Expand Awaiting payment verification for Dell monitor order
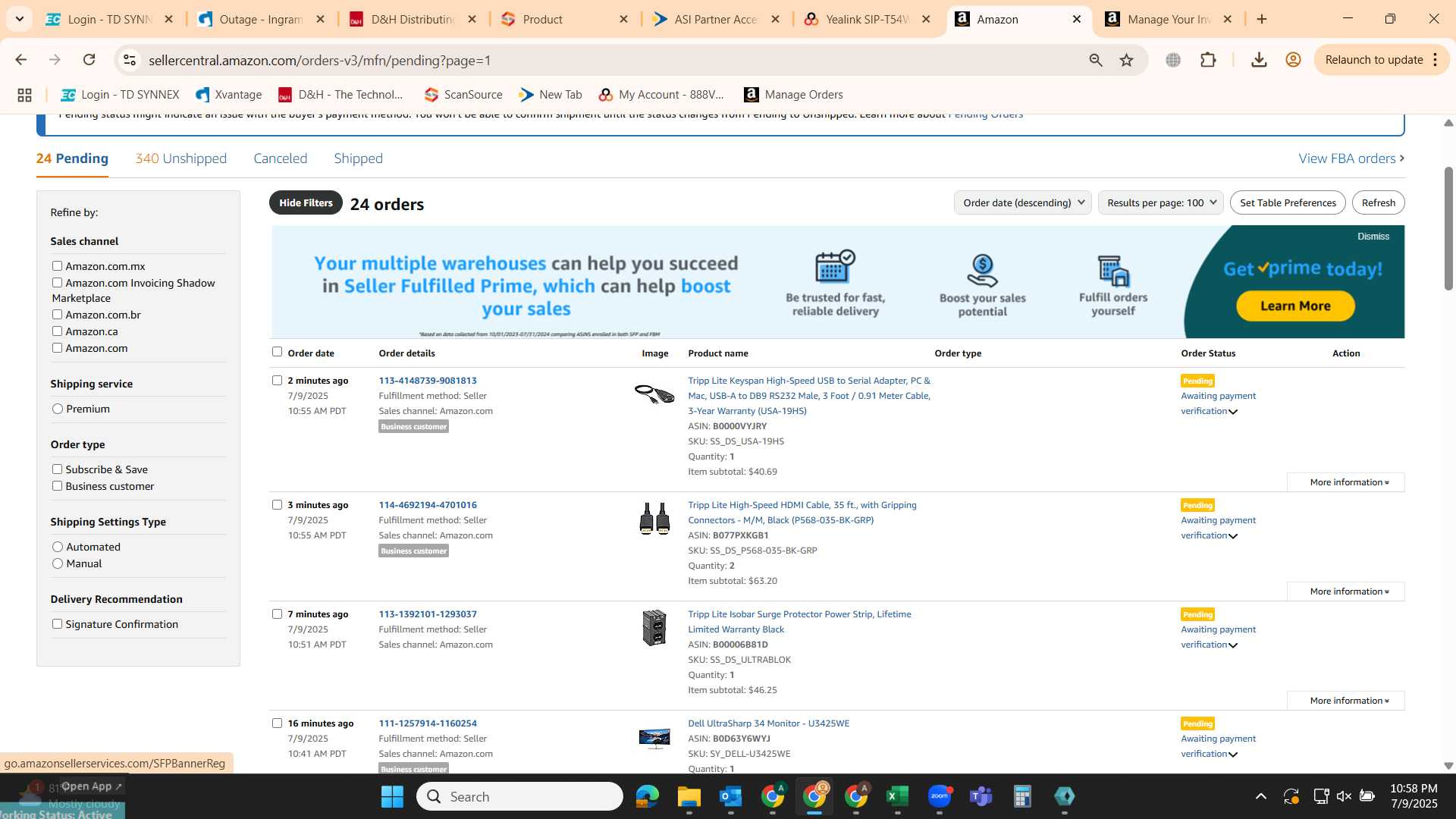Screen dimensions: 1456x819 click(x=1233, y=755)
